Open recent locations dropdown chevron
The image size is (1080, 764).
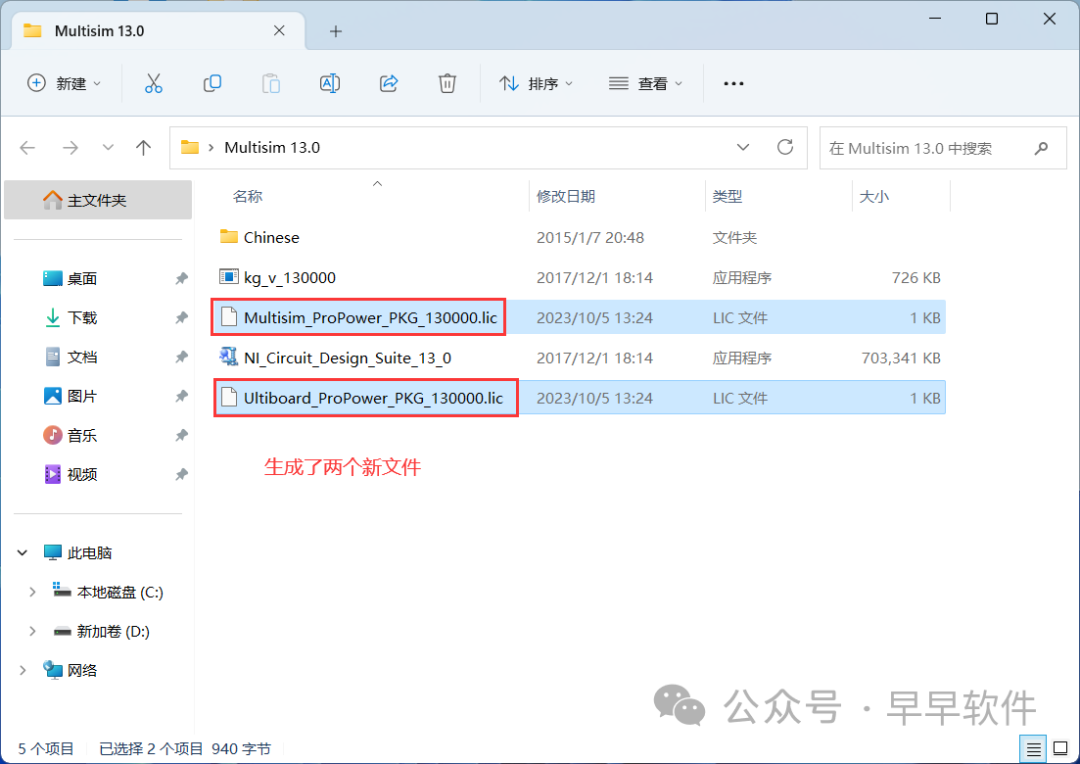[x=108, y=147]
